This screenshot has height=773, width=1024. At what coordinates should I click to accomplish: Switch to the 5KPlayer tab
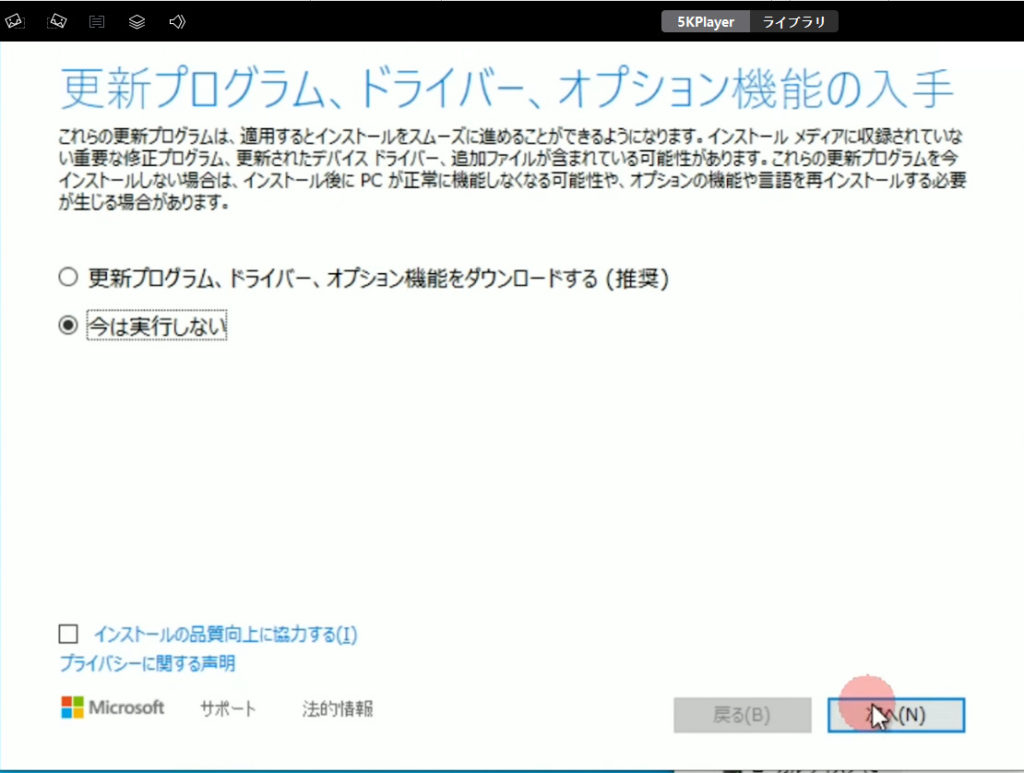[x=706, y=22]
